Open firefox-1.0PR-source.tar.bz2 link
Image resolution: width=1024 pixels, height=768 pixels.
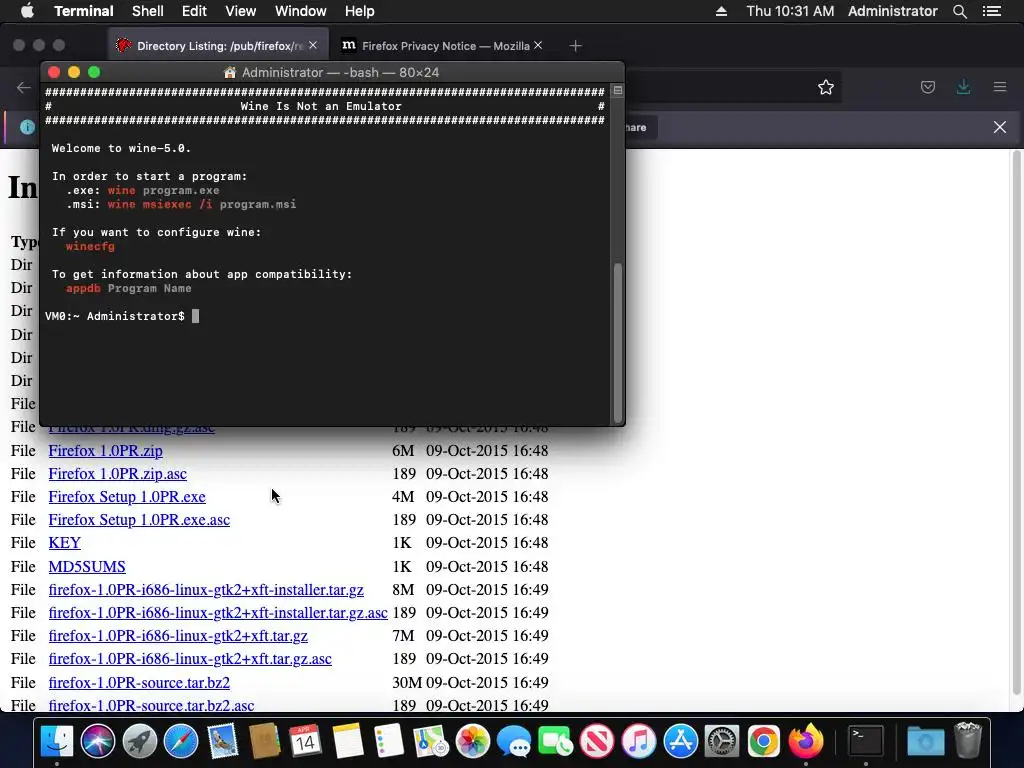tap(139, 682)
